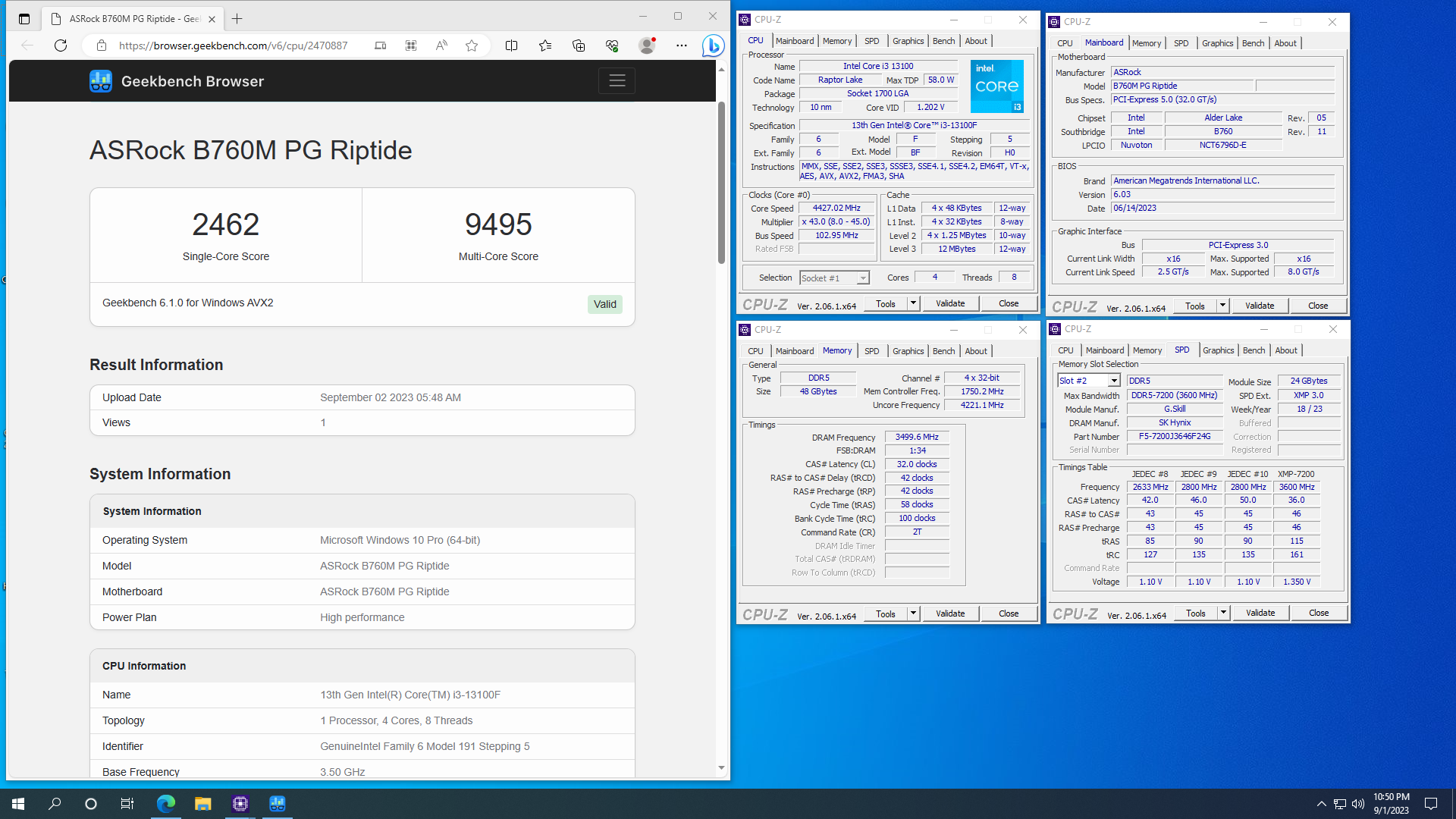
Task: Click Close in the CPU tab window
Action: (1009, 303)
